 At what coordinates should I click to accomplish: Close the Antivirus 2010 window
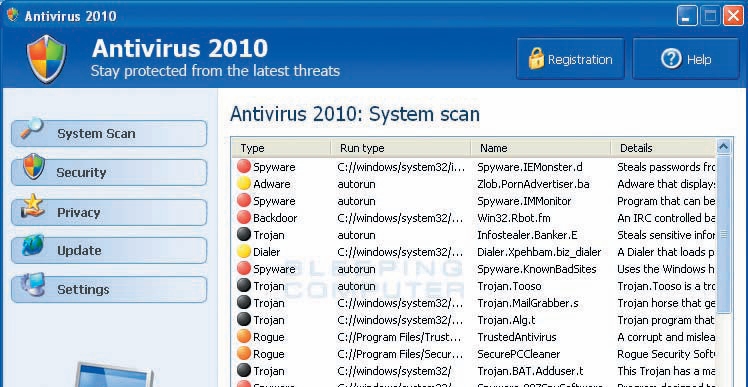pos(733,17)
